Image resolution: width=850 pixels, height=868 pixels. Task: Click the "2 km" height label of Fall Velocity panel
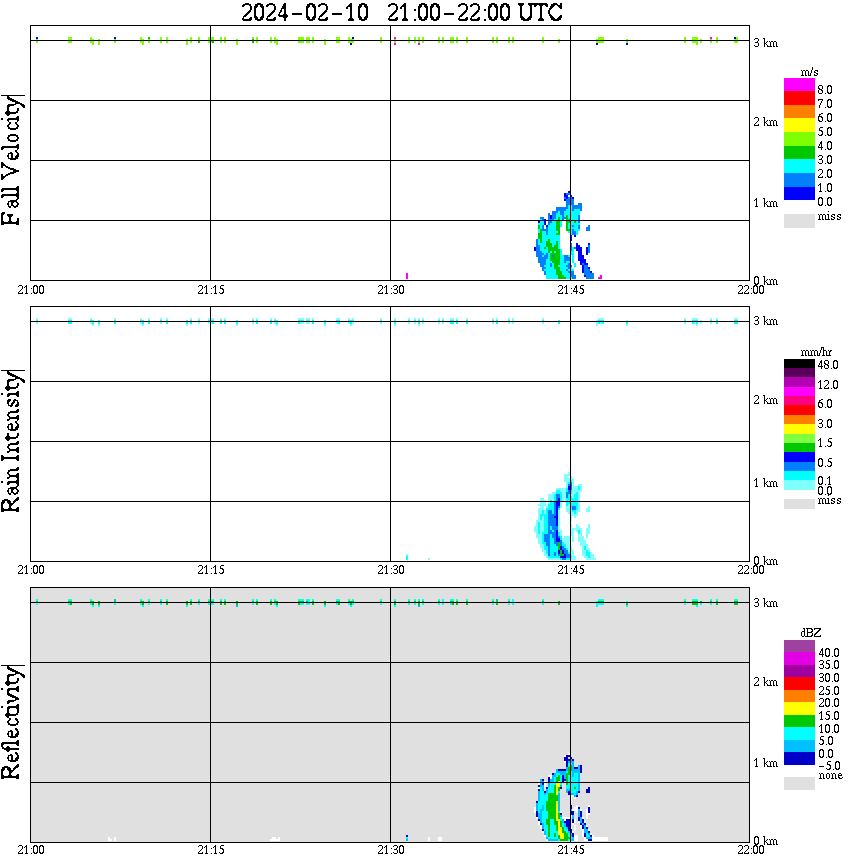point(765,122)
